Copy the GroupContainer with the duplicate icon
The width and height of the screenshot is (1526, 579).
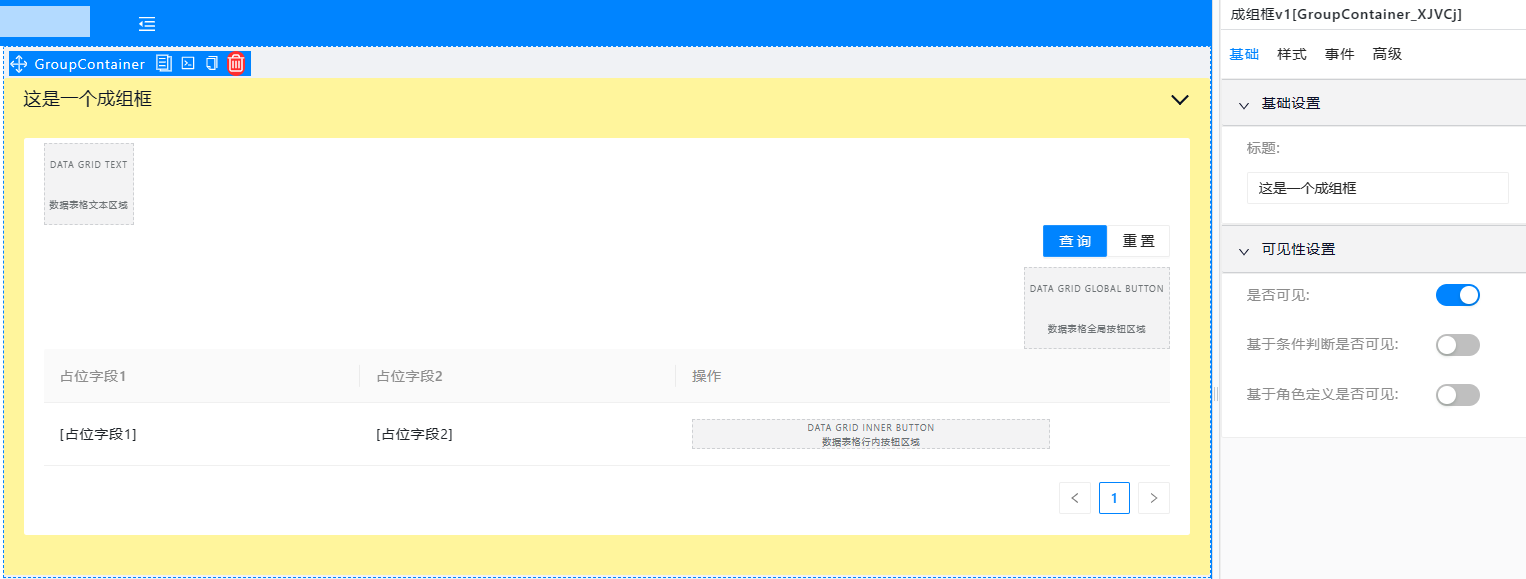pos(211,63)
